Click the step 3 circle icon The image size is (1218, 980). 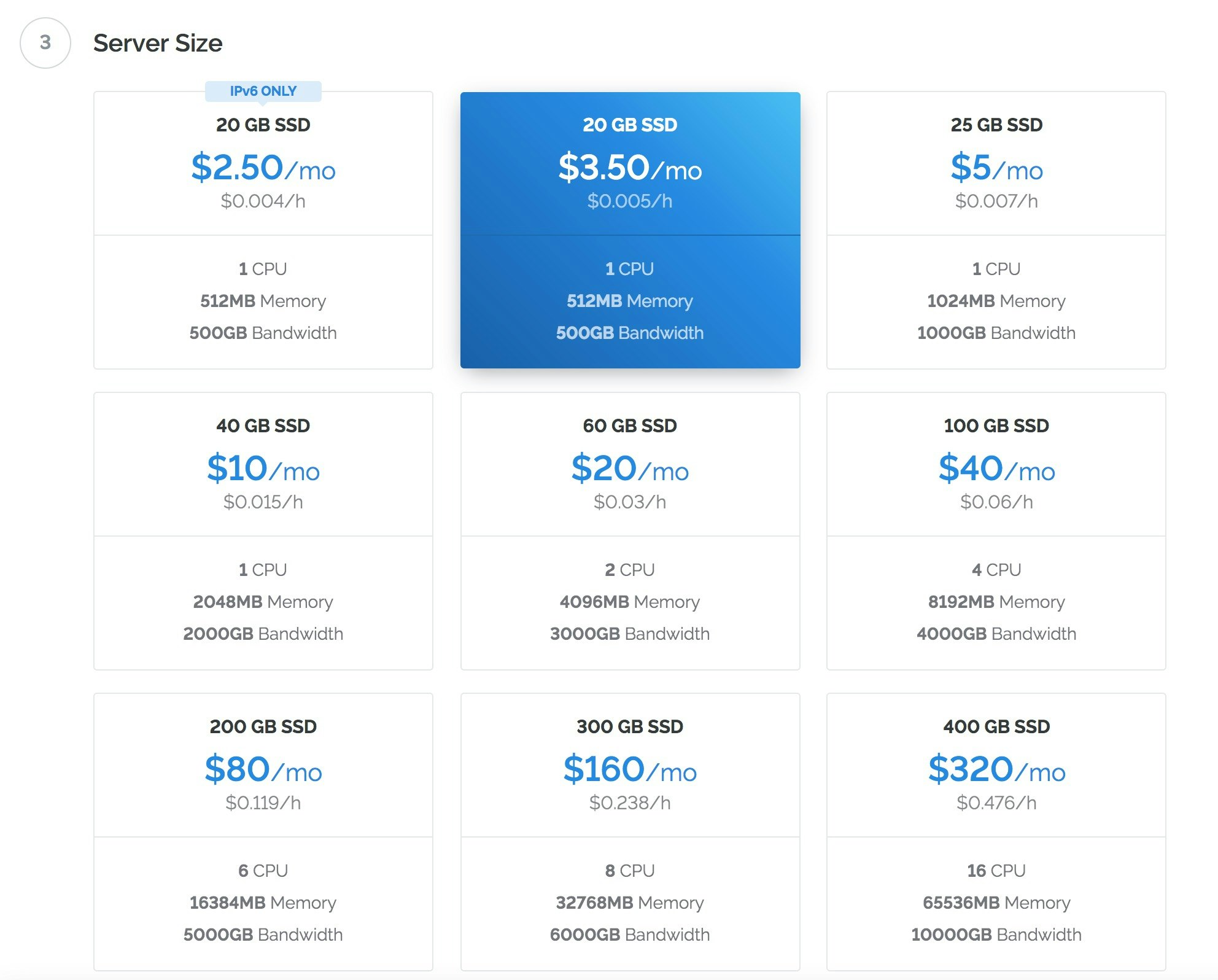[45, 43]
